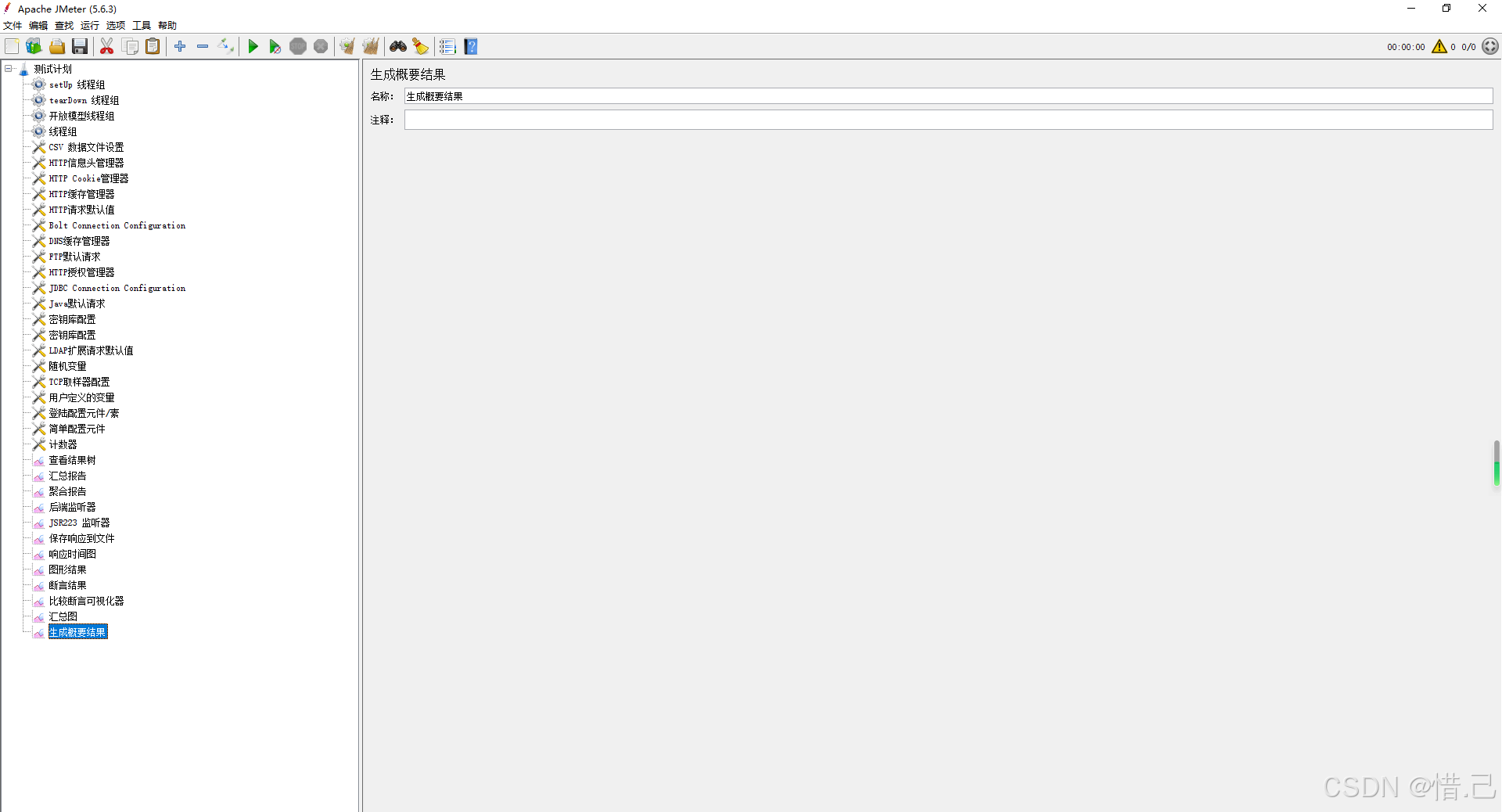1502x812 pixels.
Task: Open the 文件 menu
Action: coord(13,26)
